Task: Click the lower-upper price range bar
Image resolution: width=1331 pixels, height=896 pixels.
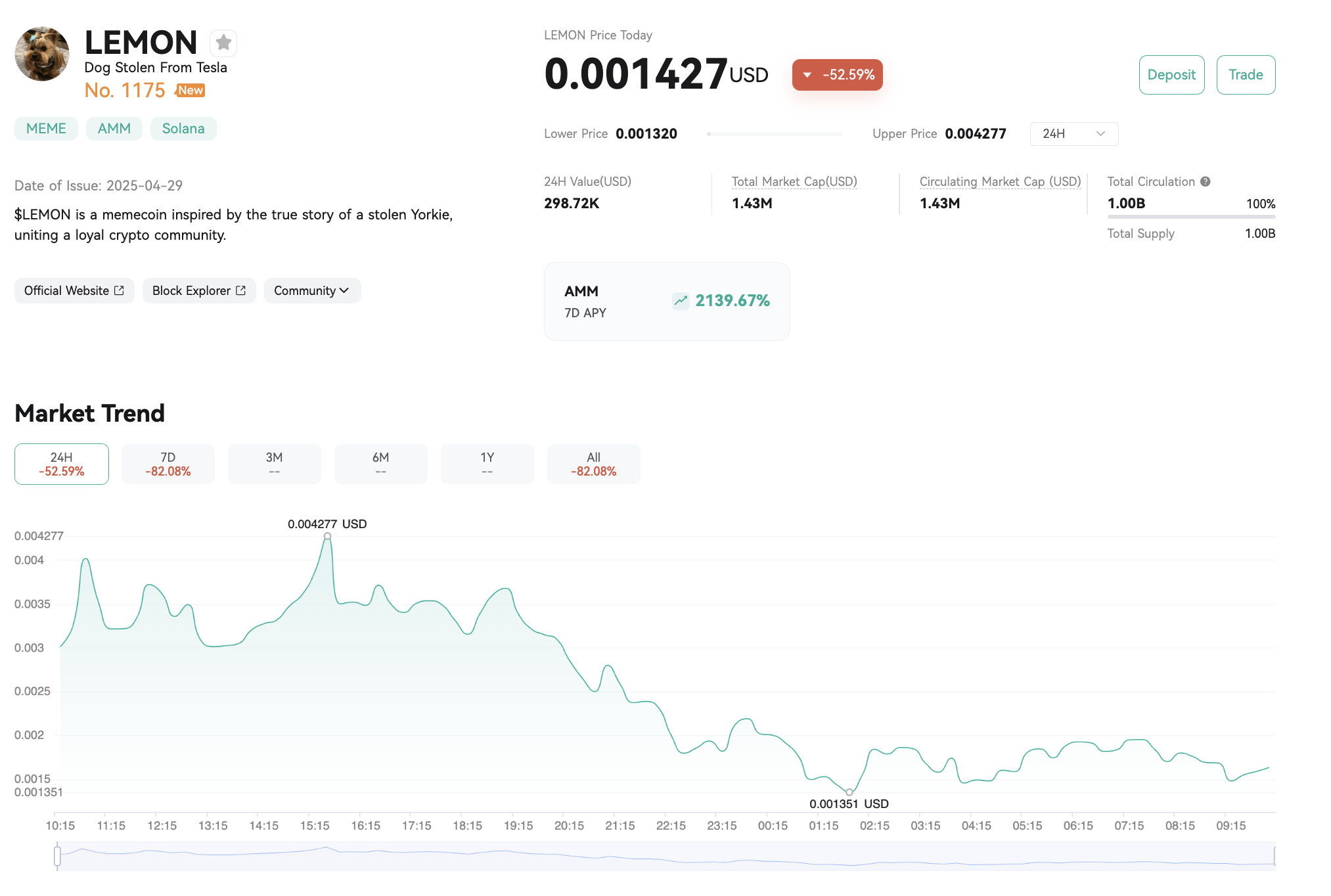Action: click(775, 134)
